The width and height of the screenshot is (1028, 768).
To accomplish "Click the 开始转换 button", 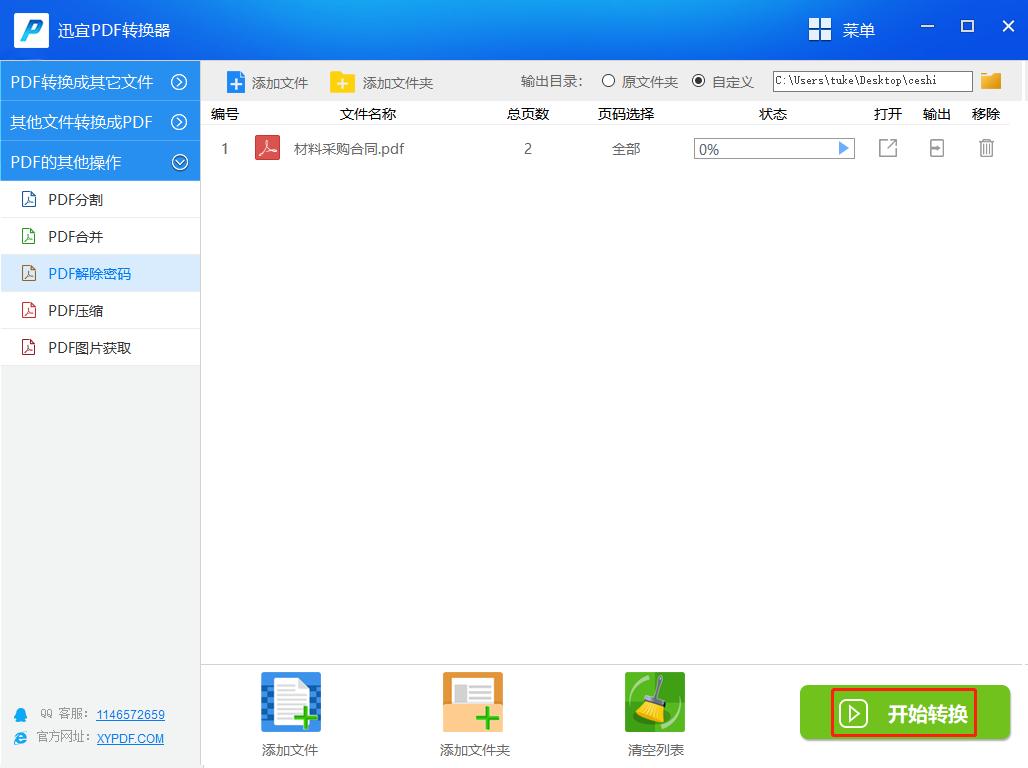I will coord(904,714).
